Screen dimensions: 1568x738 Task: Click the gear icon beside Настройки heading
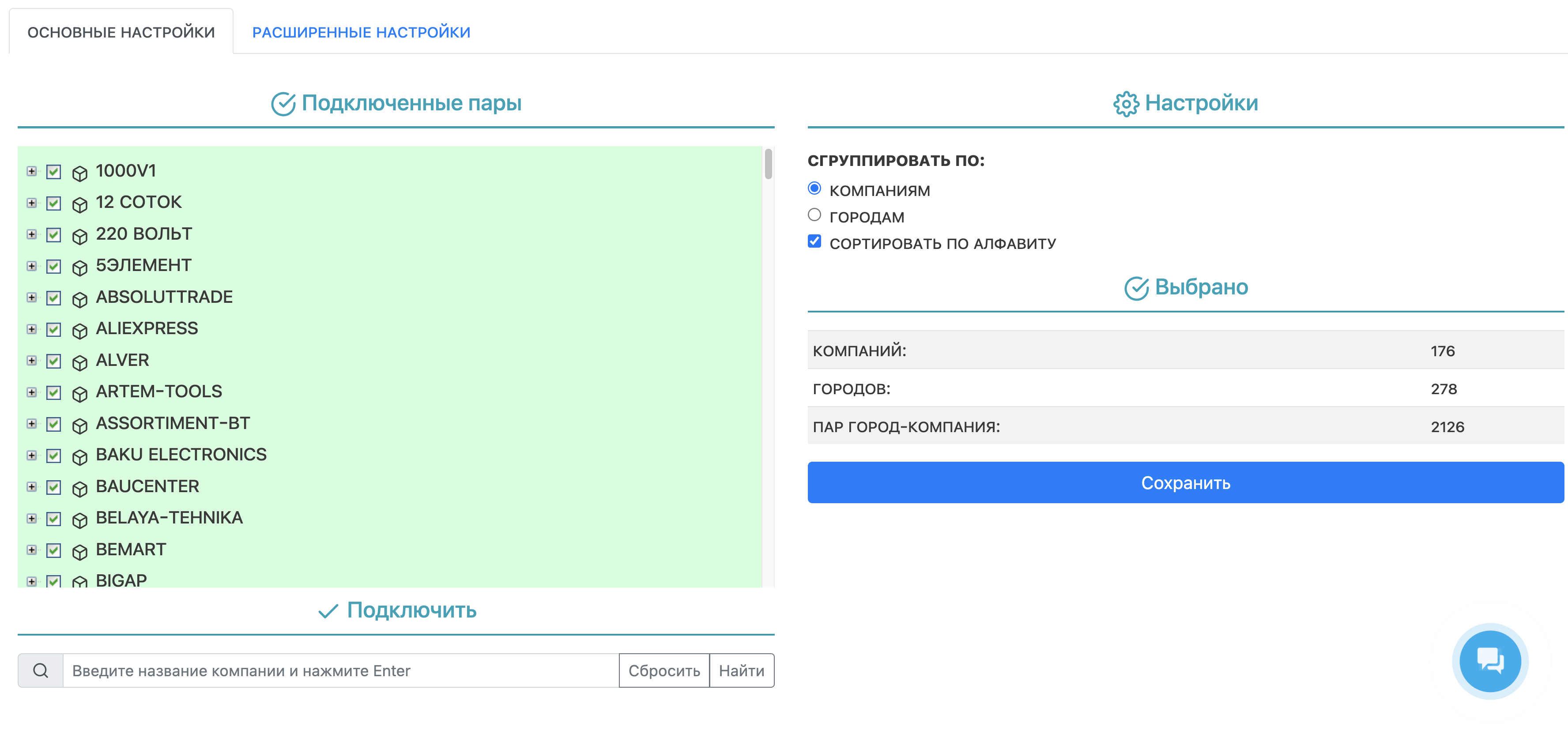coord(1126,104)
